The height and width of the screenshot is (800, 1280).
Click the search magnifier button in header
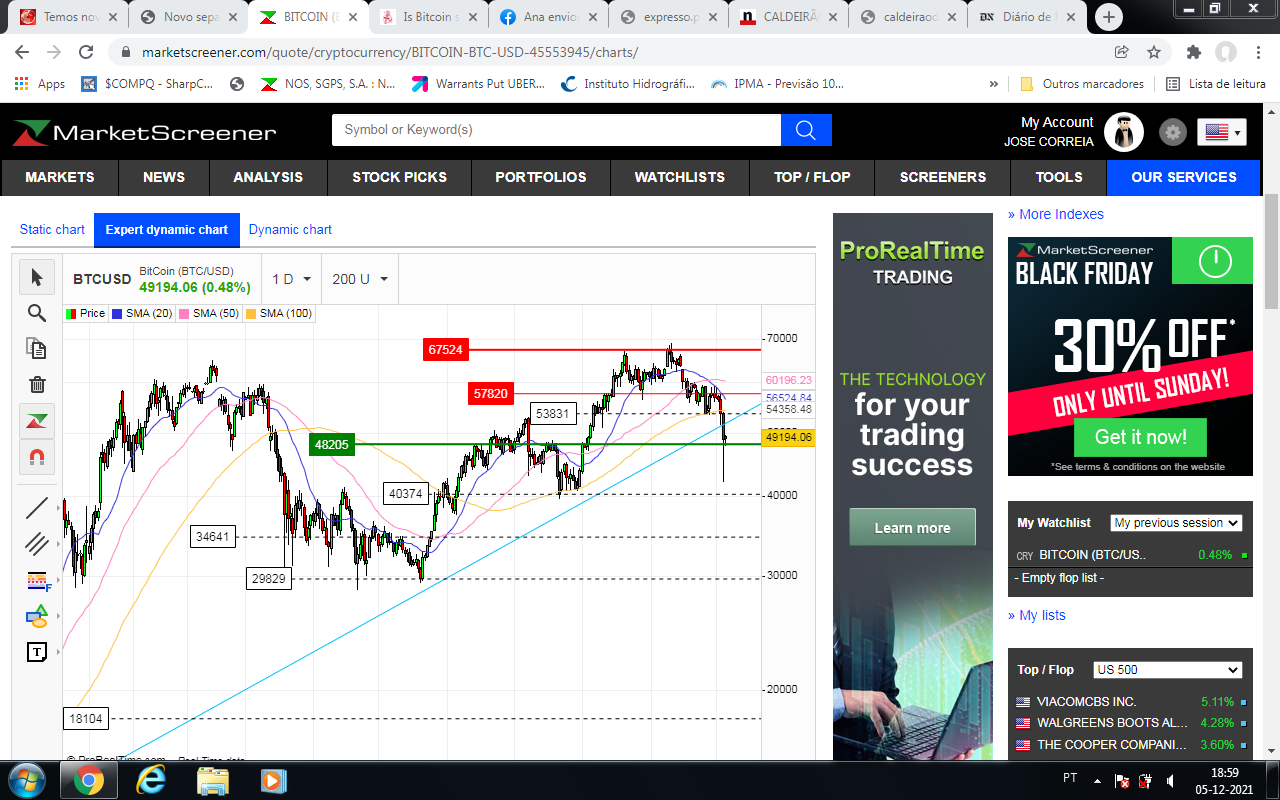coord(806,130)
